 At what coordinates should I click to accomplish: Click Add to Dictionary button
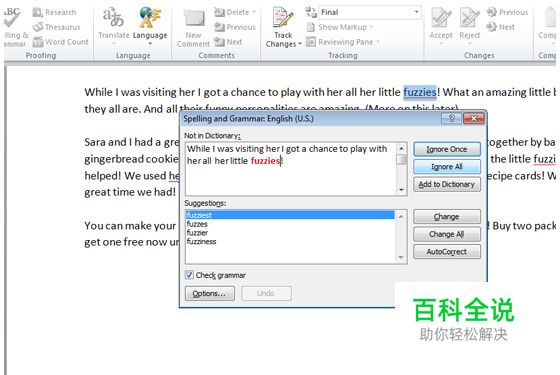point(447,184)
